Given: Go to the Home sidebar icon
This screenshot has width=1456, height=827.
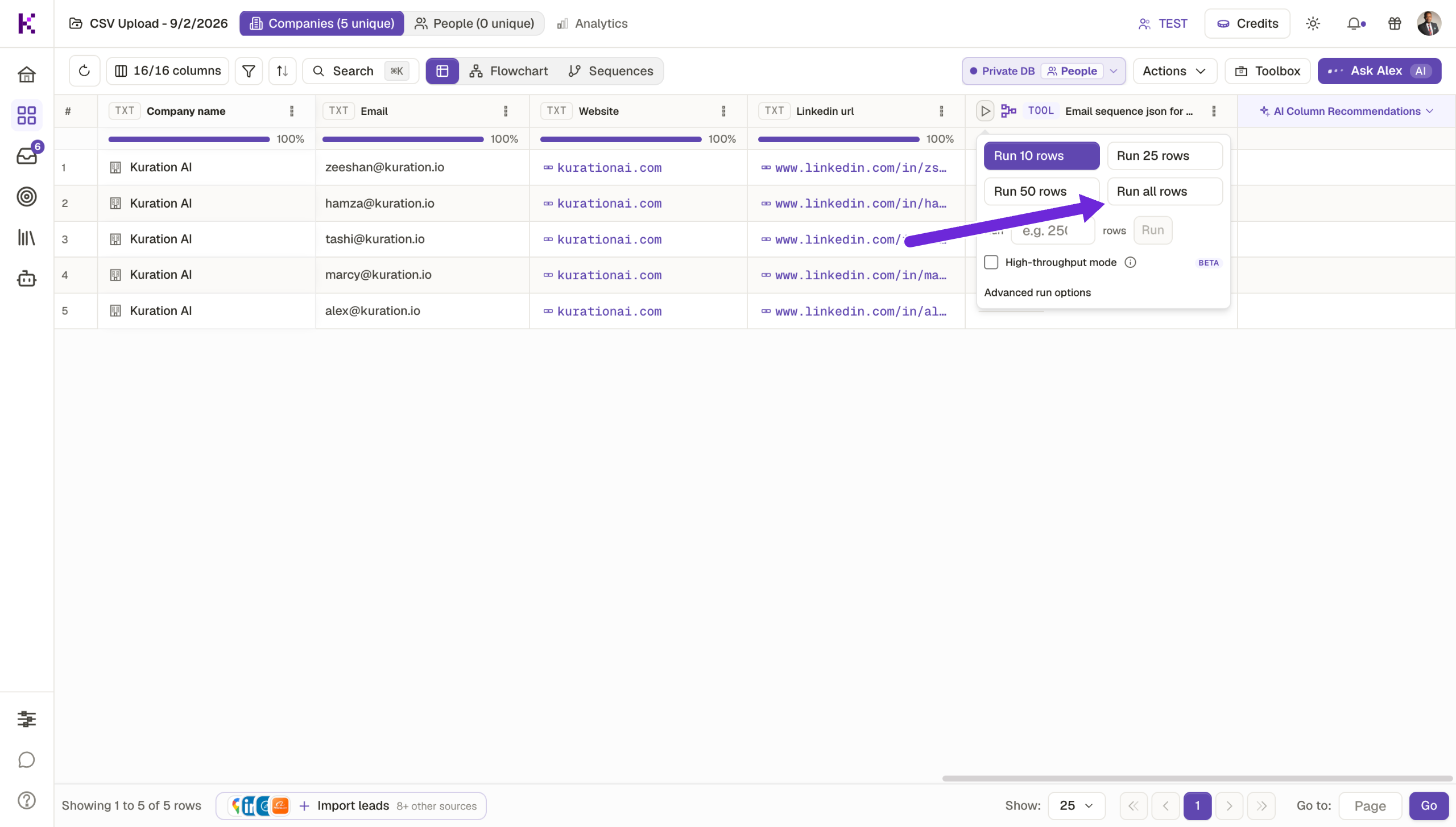Looking at the screenshot, I should point(27,75).
